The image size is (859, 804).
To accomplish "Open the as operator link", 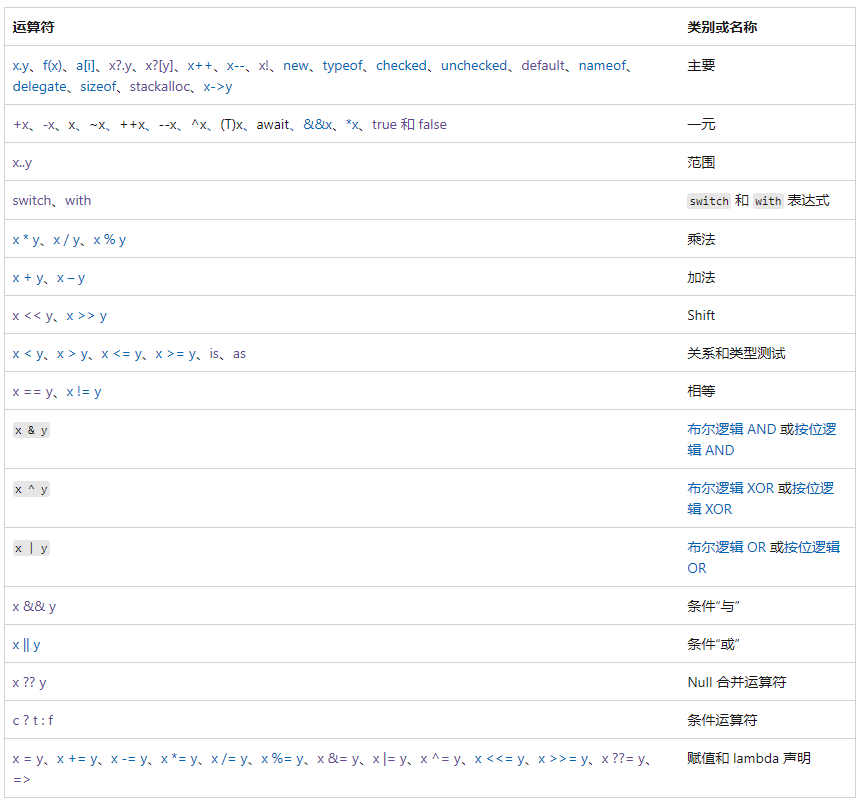I will point(239,354).
